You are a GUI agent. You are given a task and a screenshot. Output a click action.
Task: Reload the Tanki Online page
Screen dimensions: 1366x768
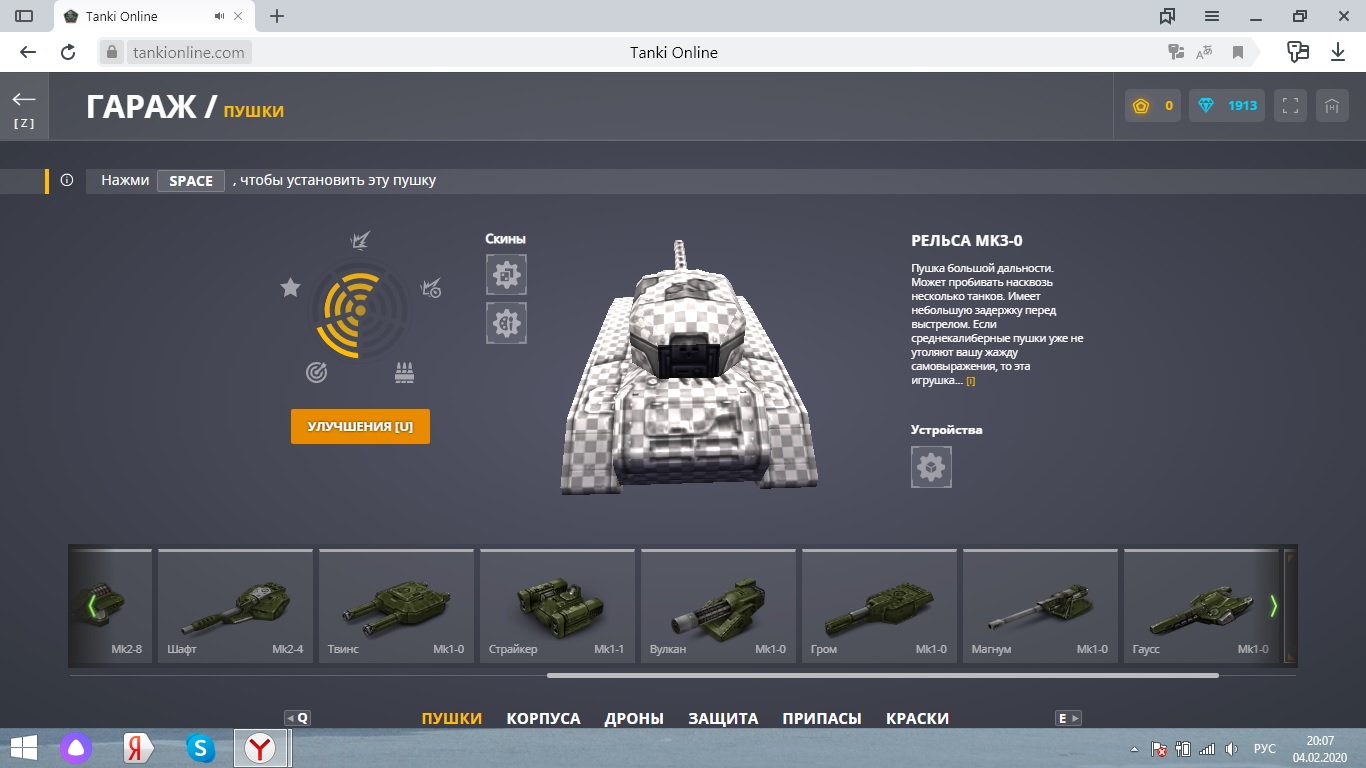pos(68,52)
